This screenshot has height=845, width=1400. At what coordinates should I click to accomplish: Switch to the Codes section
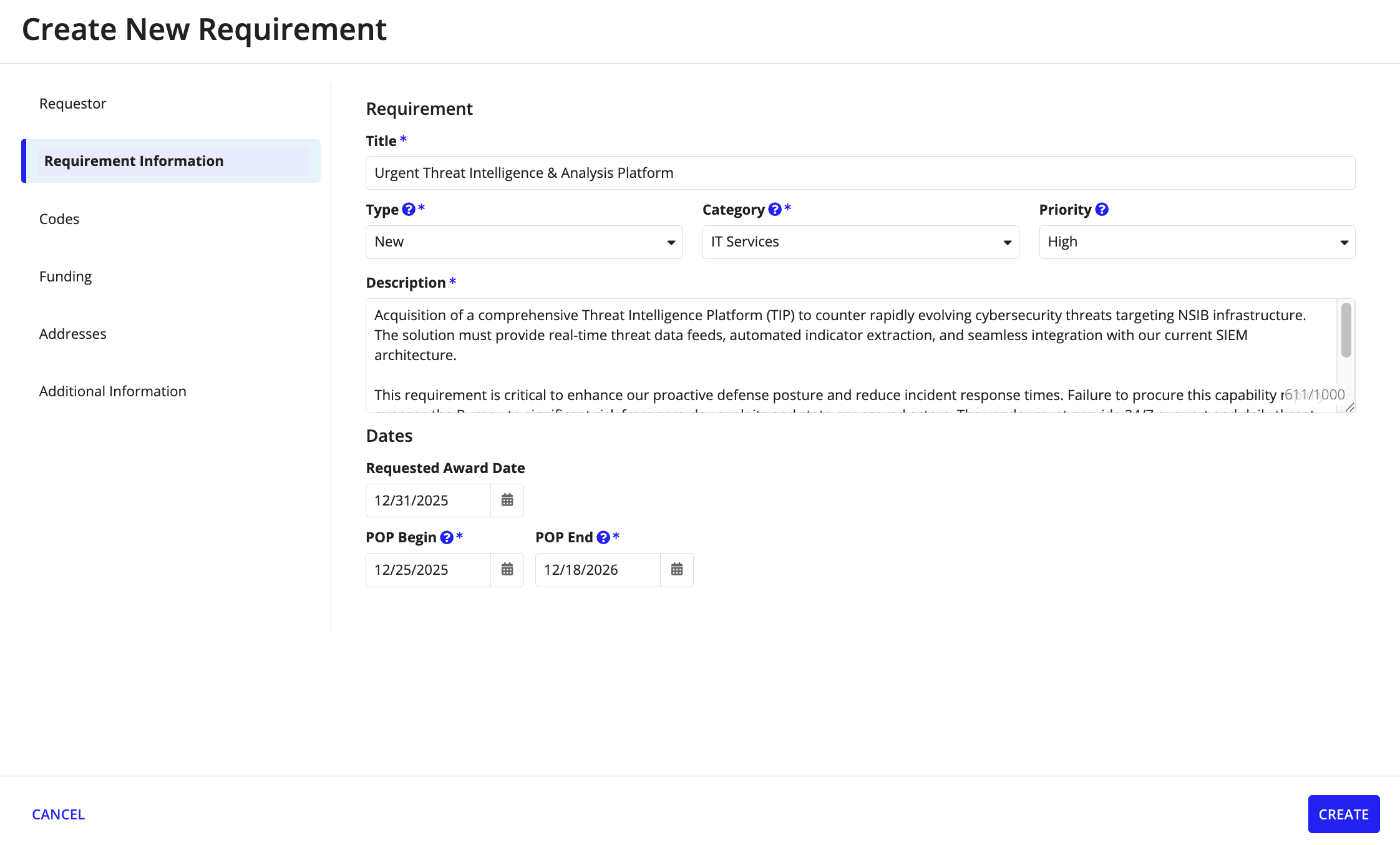(x=59, y=219)
